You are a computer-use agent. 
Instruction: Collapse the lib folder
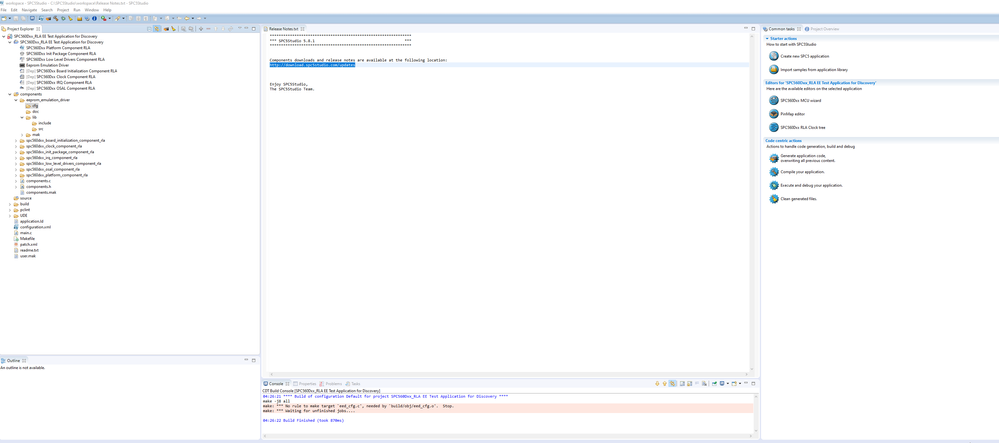point(22,117)
